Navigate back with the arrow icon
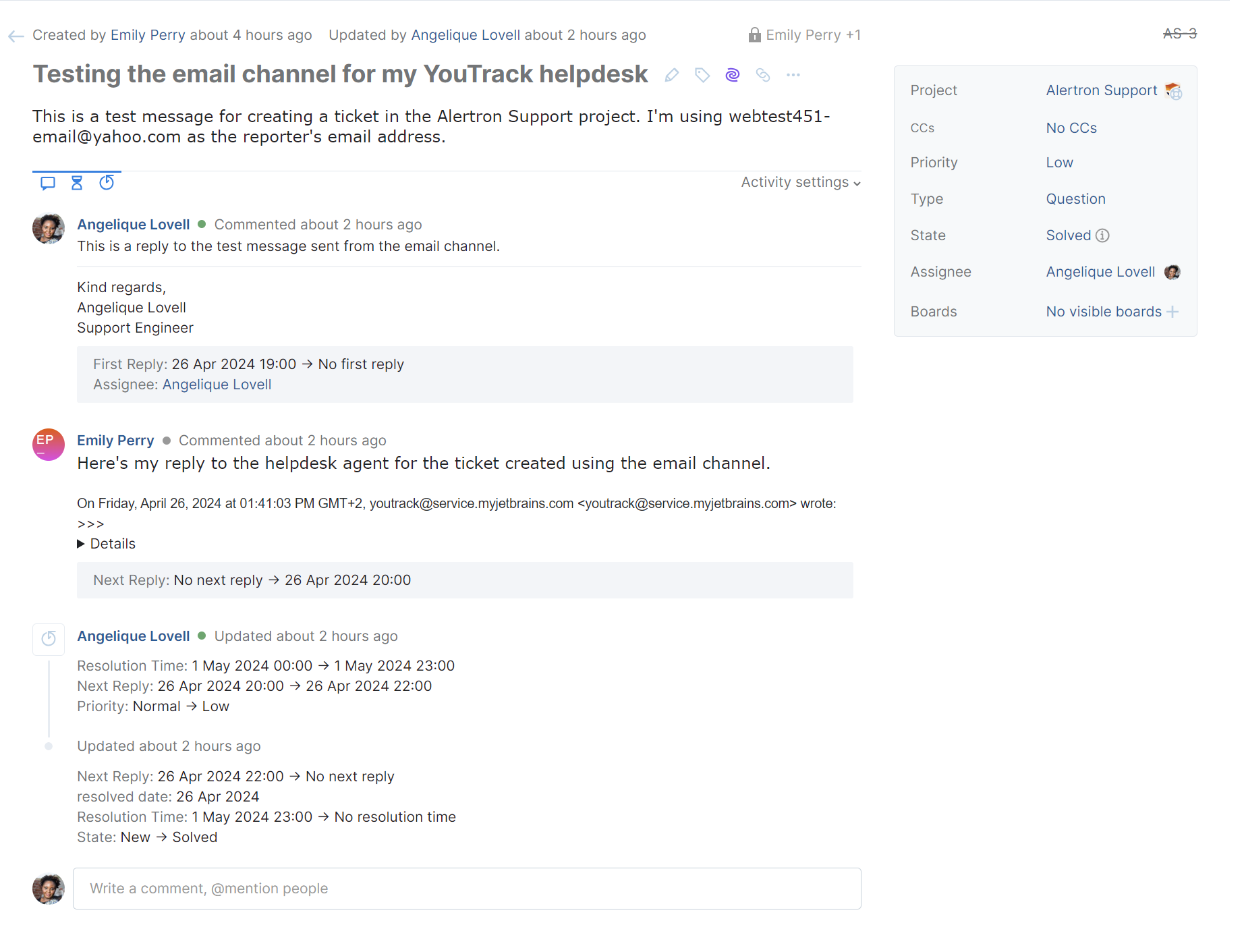1244x952 pixels. [x=16, y=35]
